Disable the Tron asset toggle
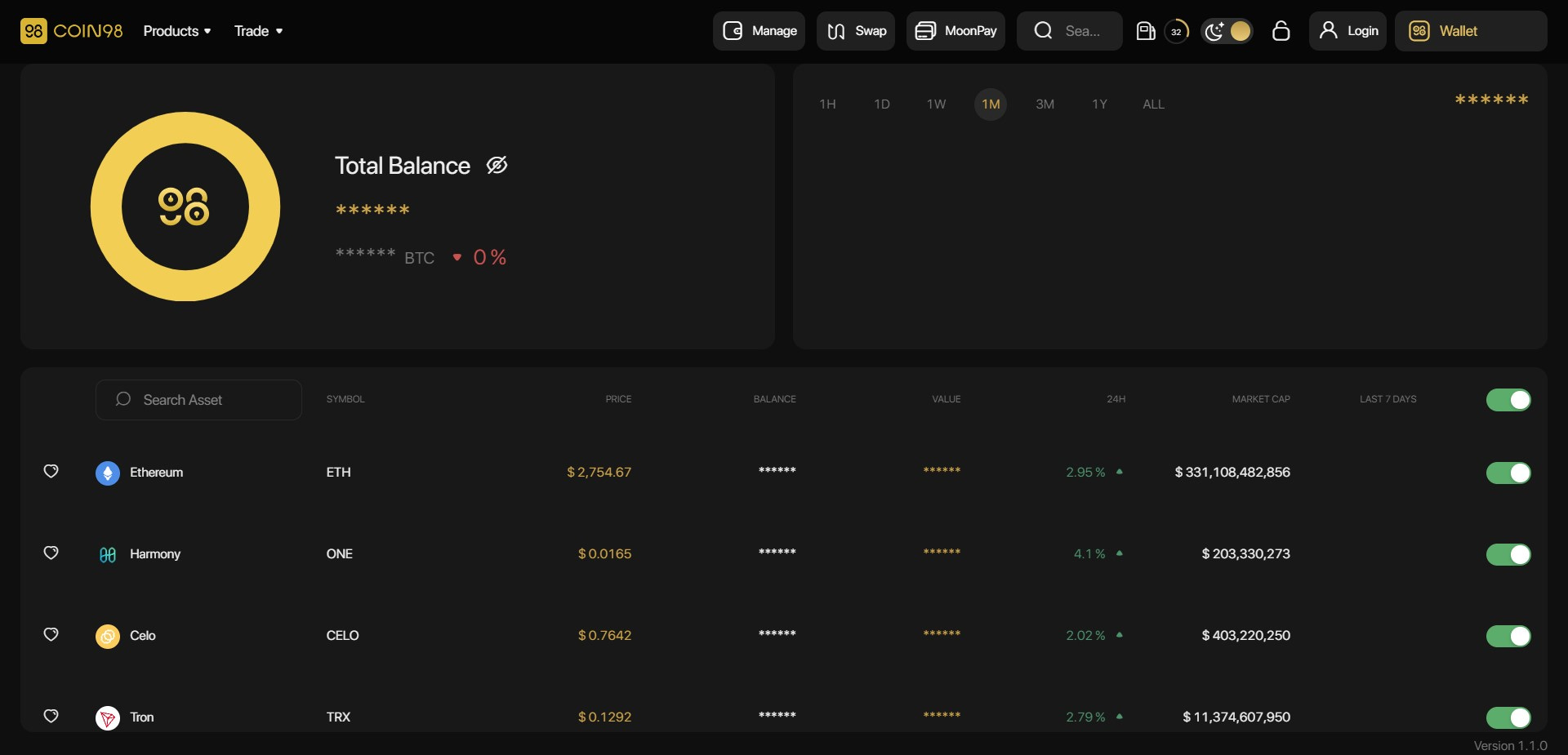Screen dimensions: 1568x755 point(1508,717)
